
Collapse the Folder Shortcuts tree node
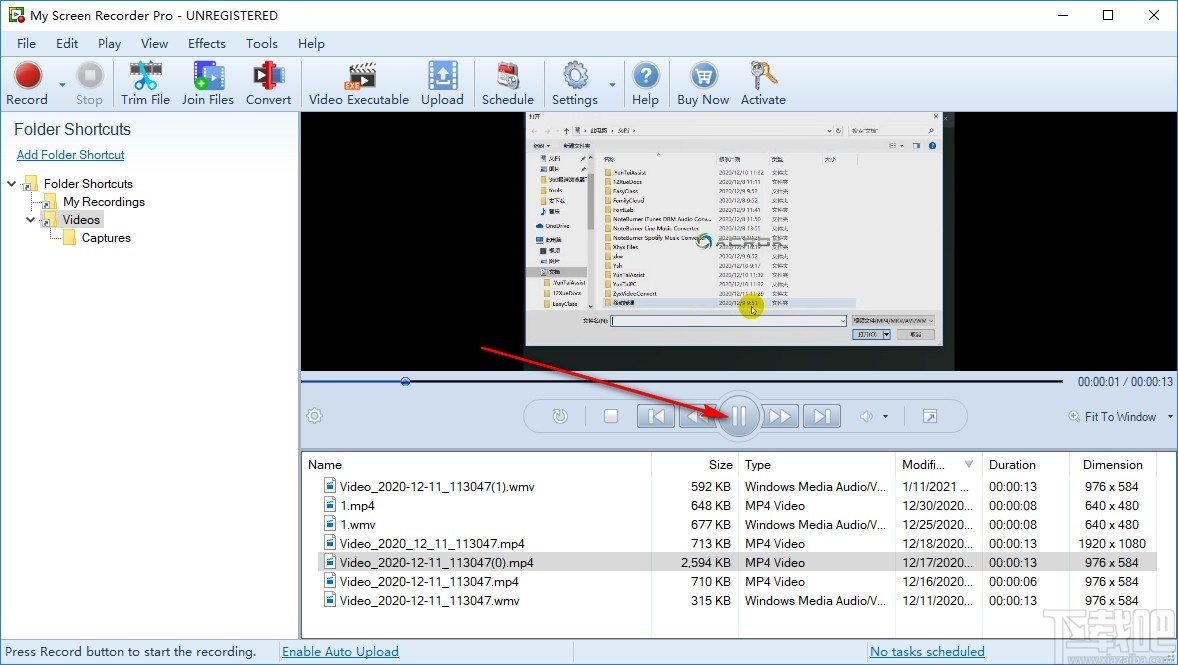(10, 183)
